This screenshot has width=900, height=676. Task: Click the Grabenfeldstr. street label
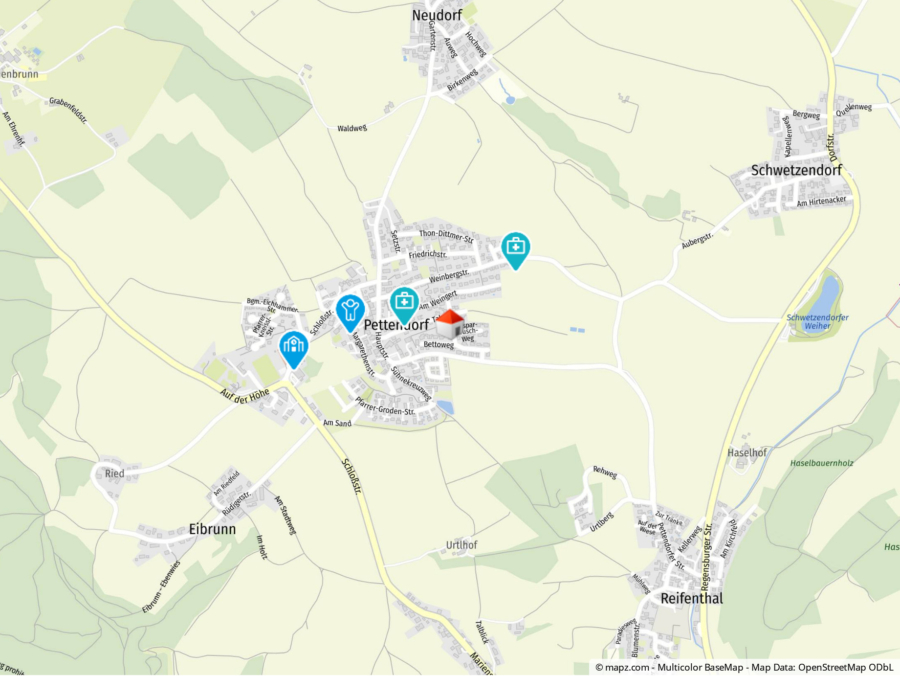pyautogui.click(x=68, y=110)
